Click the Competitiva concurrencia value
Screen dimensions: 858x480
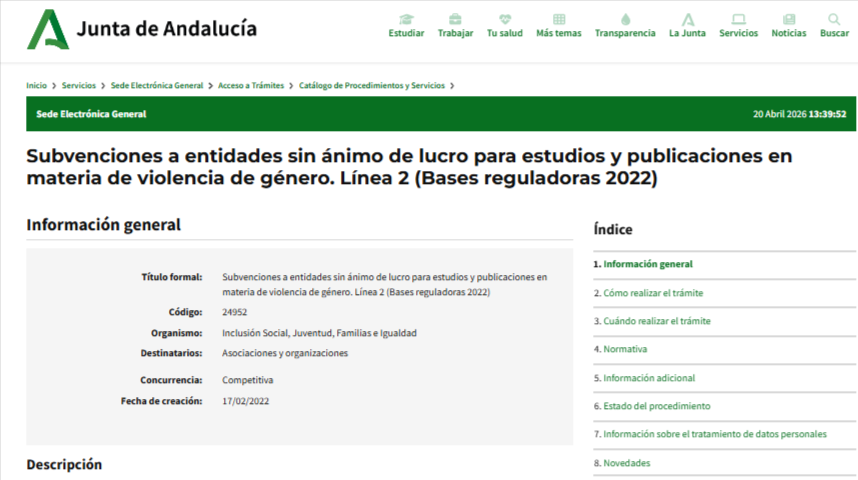coord(247,380)
